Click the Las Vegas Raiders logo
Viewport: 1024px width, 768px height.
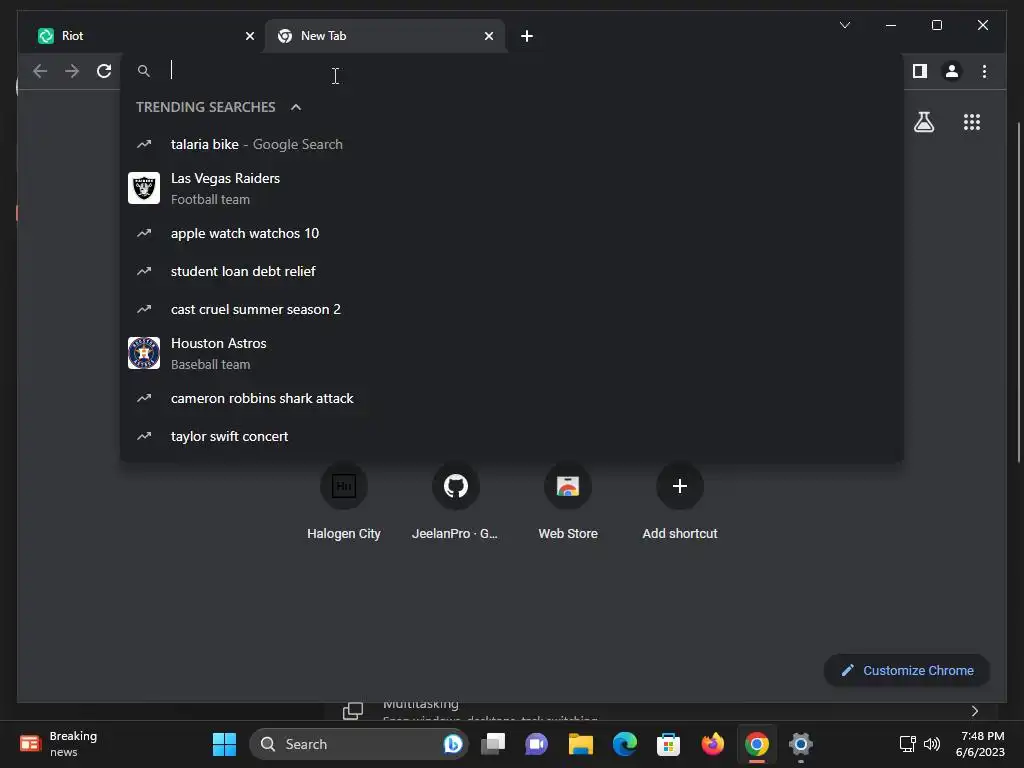144,188
